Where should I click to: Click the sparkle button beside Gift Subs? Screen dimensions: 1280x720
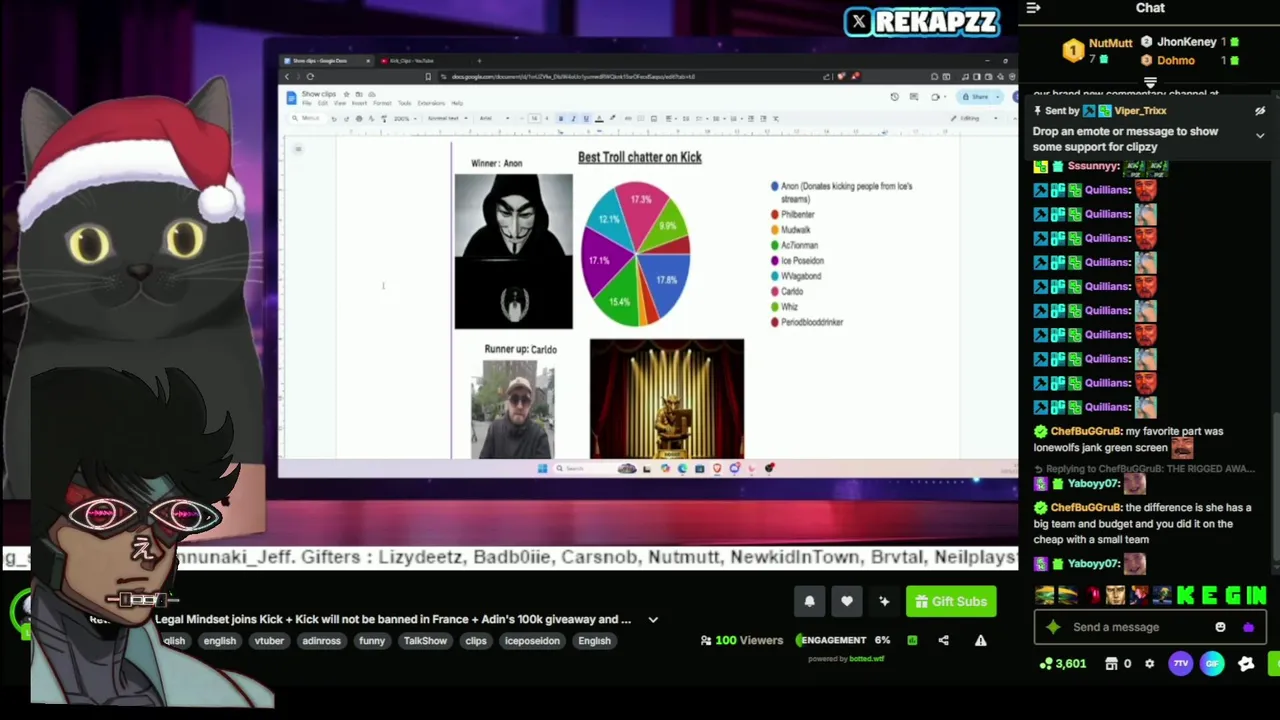[x=884, y=601]
